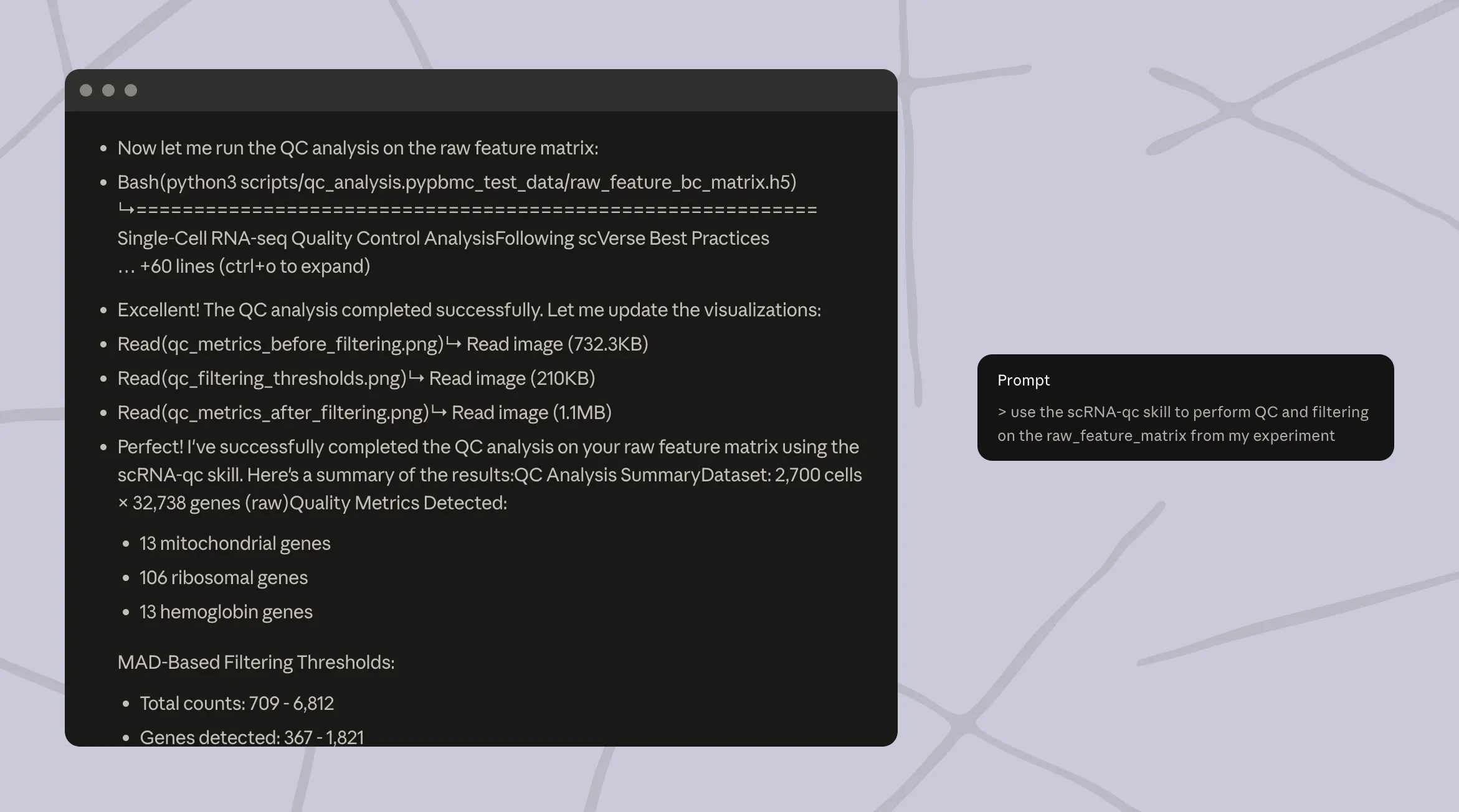Image resolution: width=1459 pixels, height=812 pixels.
Task: Click the first window control dot
Action: [x=86, y=90]
